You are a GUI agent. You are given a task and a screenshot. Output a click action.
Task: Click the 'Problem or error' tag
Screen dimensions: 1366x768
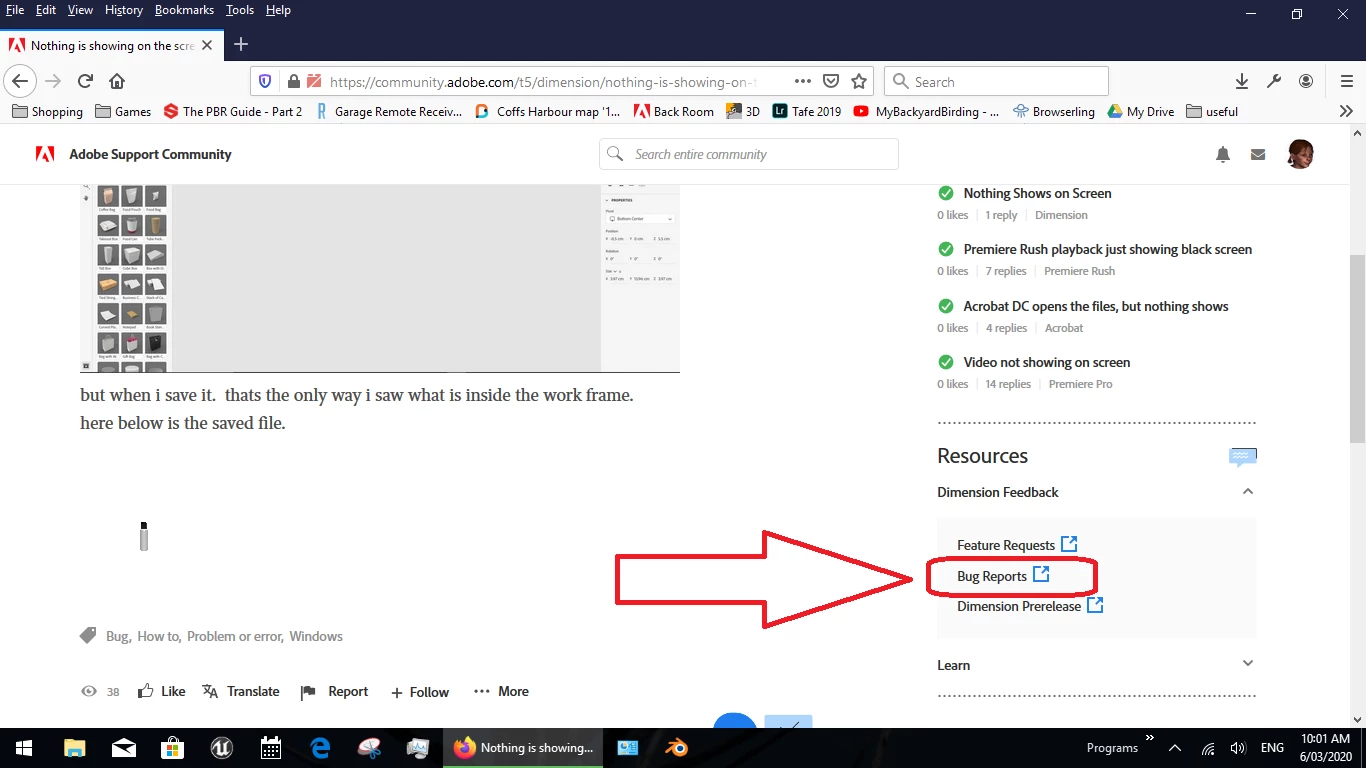coord(234,636)
